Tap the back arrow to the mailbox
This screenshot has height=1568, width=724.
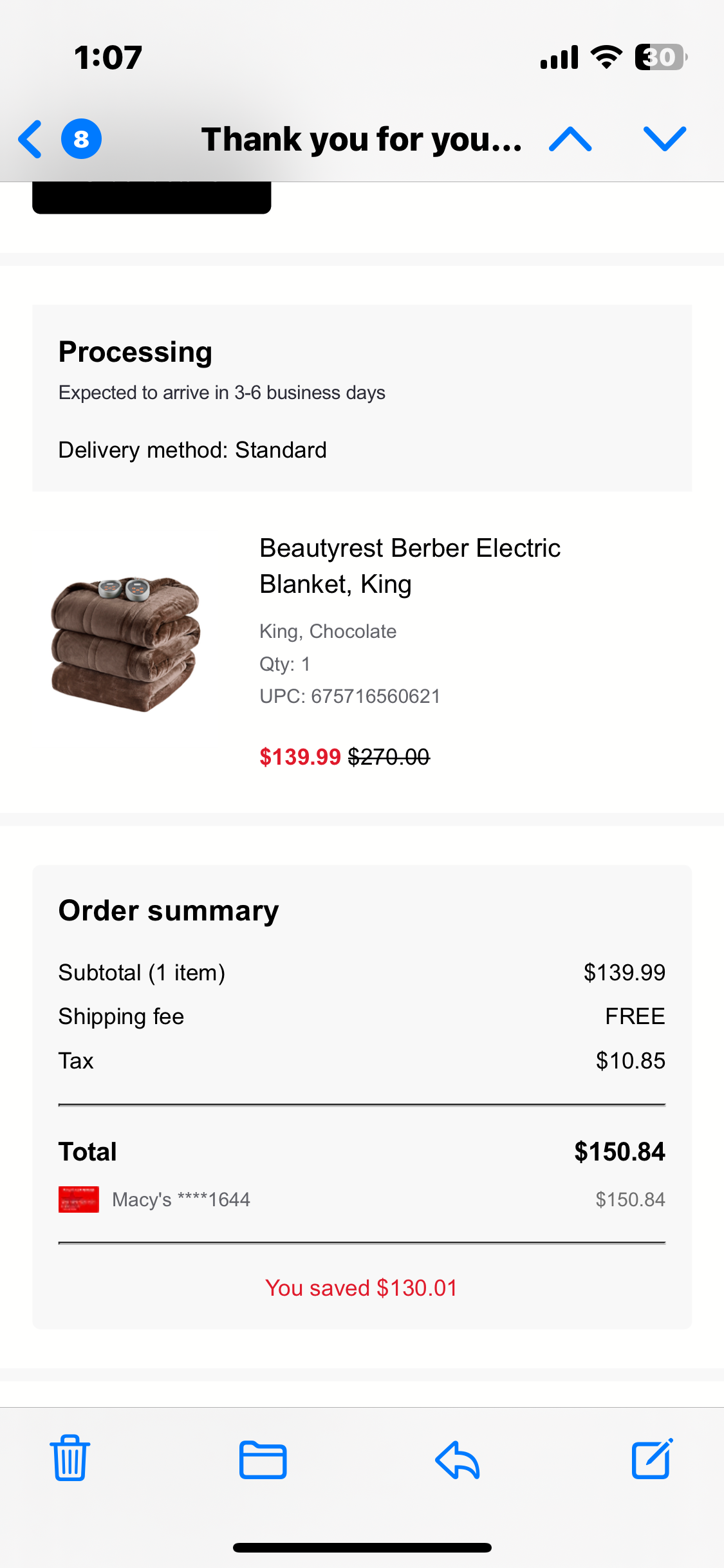(30, 139)
